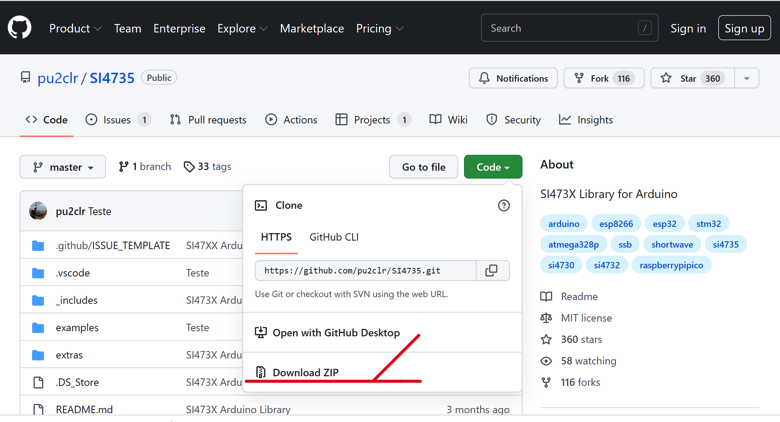The image size is (780, 422).
Task: Open the Wiki tab
Action: 448,120
